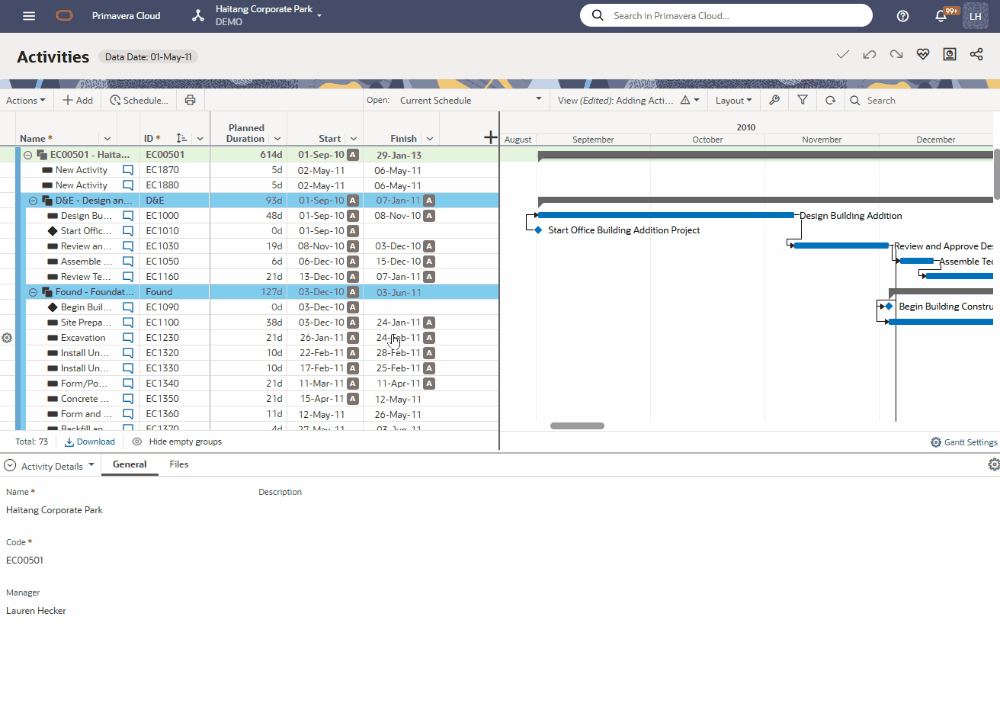The height and width of the screenshot is (713, 1000).
Task: Click the ID column sort icon
Action: pos(182,138)
